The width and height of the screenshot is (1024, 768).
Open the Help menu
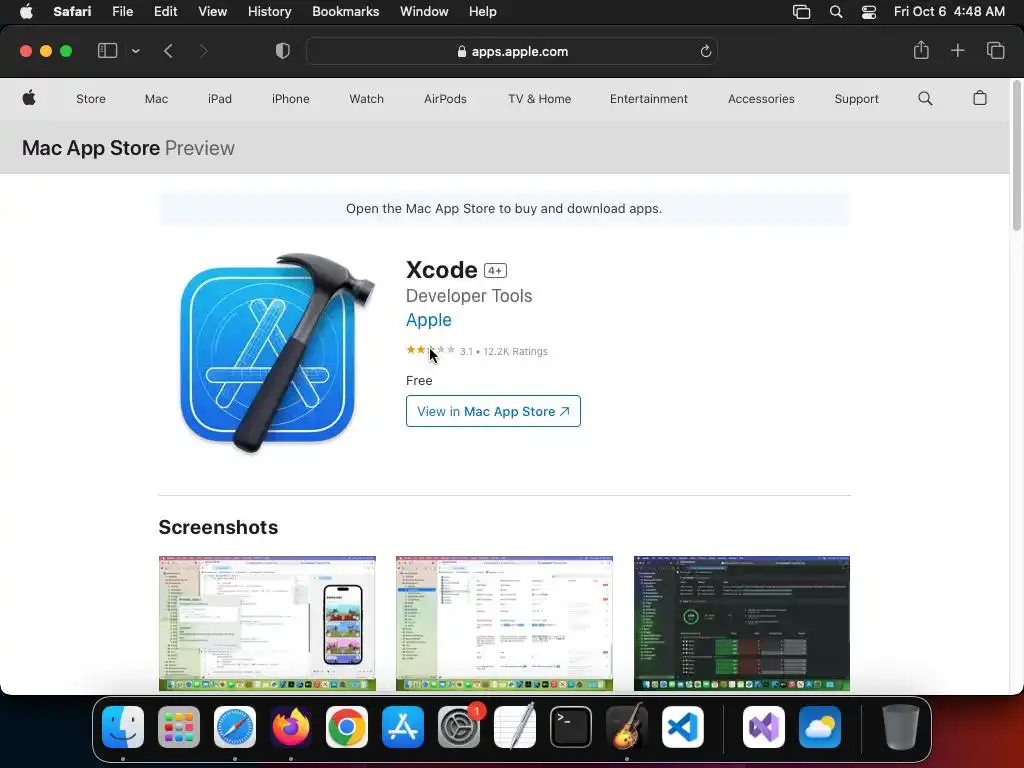483,12
